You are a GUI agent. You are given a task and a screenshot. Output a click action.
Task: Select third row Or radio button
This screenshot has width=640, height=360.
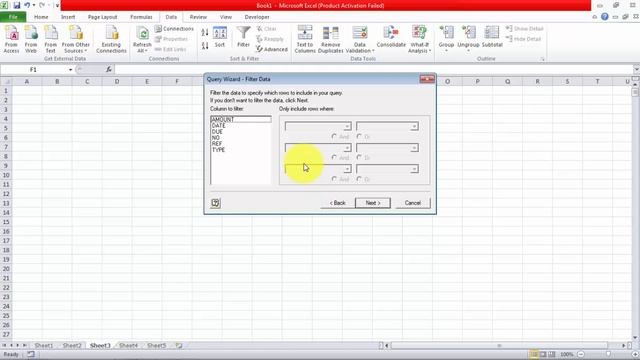pyautogui.click(x=359, y=179)
